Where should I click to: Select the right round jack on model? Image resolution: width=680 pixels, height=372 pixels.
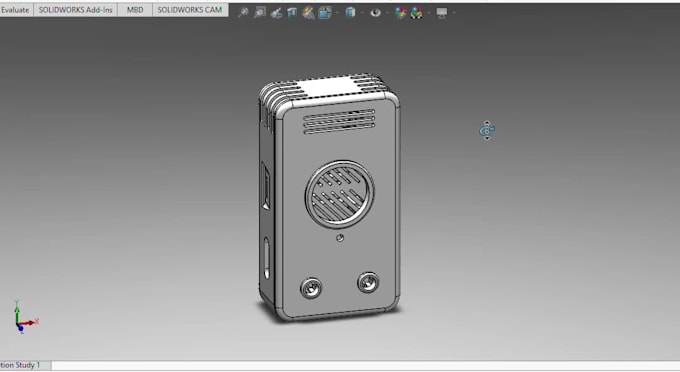point(368,283)
